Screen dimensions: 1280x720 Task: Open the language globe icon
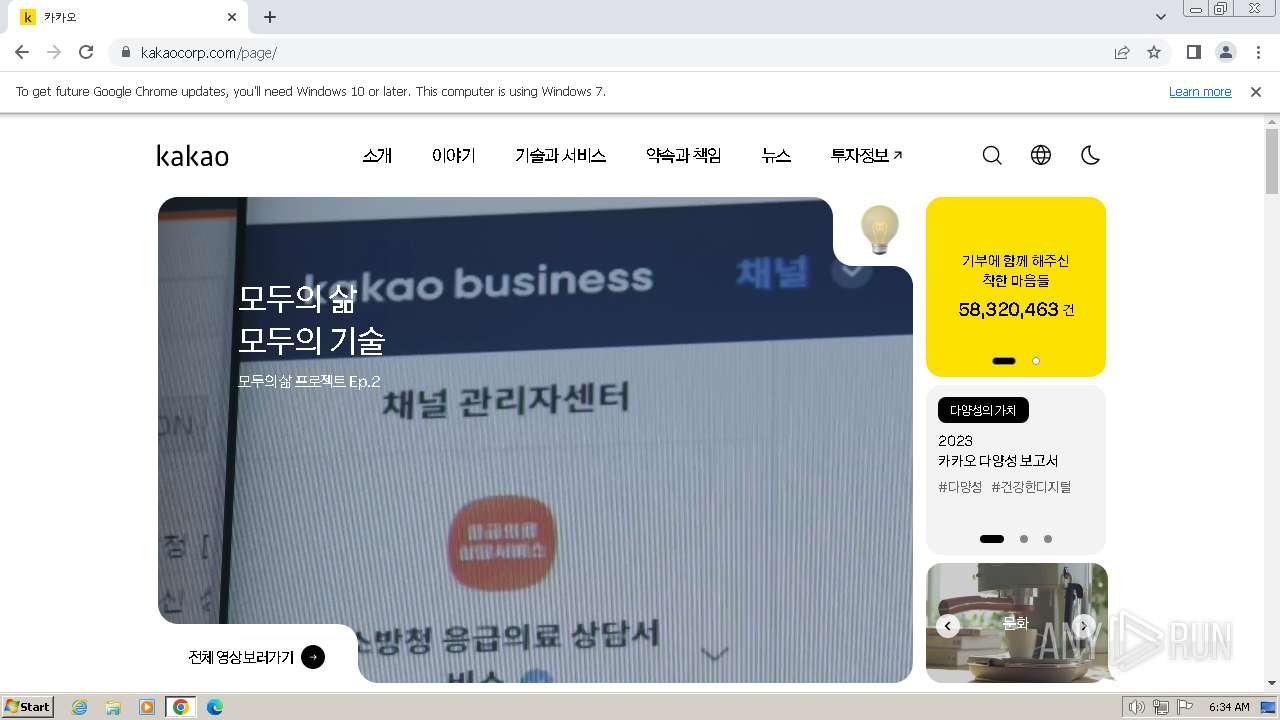(x=1041, y=155)
